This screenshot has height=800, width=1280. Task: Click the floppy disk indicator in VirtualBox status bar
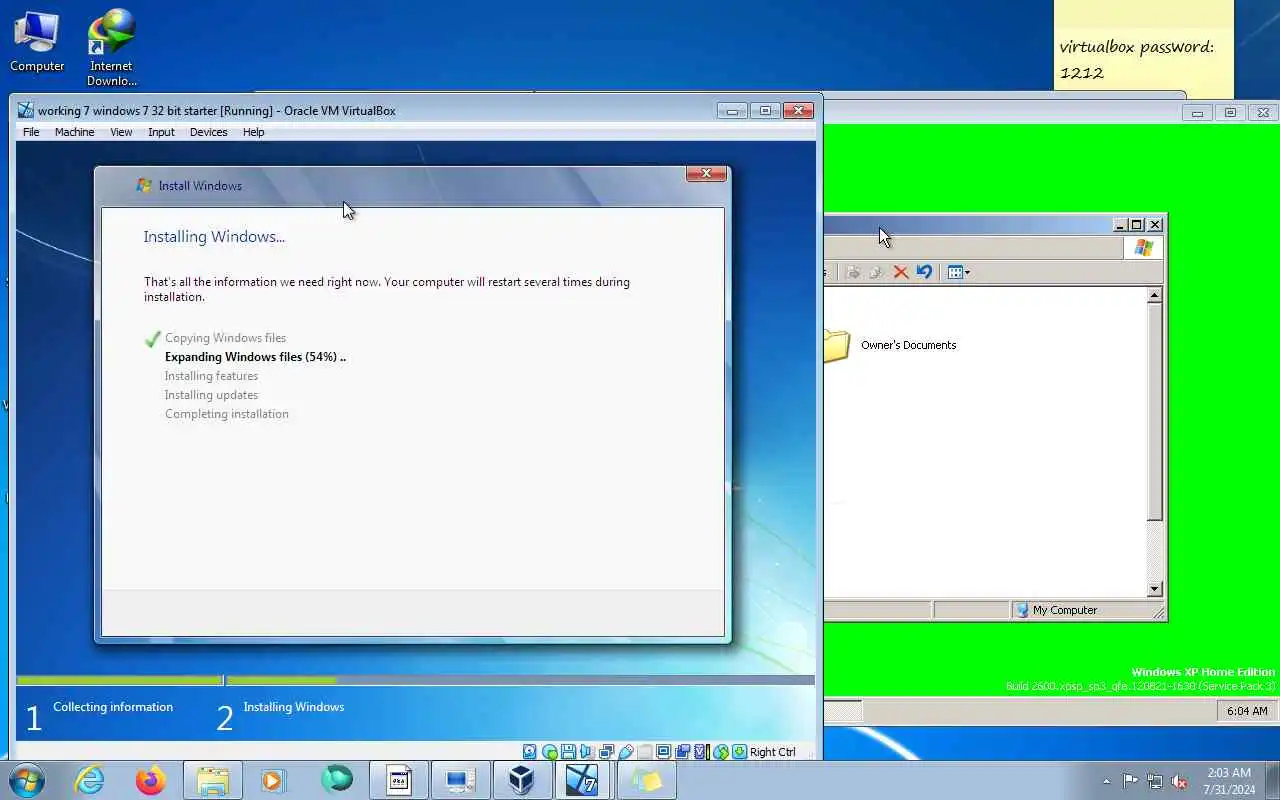(568, 752)
